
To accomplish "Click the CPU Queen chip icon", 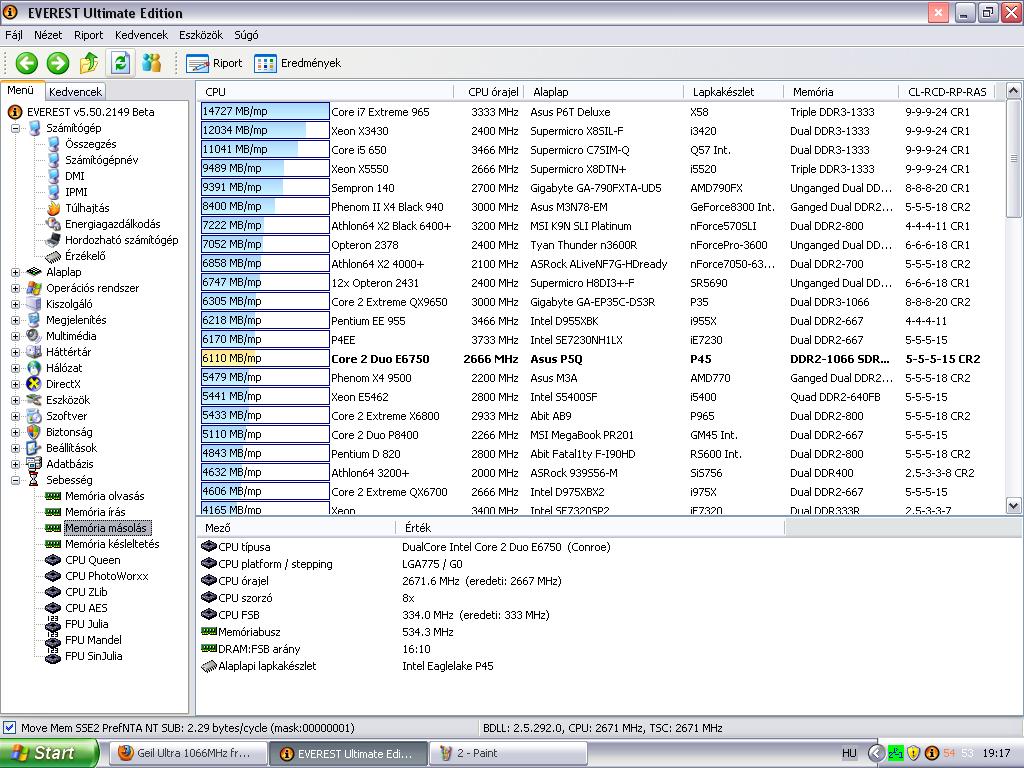I will (53, 560).
